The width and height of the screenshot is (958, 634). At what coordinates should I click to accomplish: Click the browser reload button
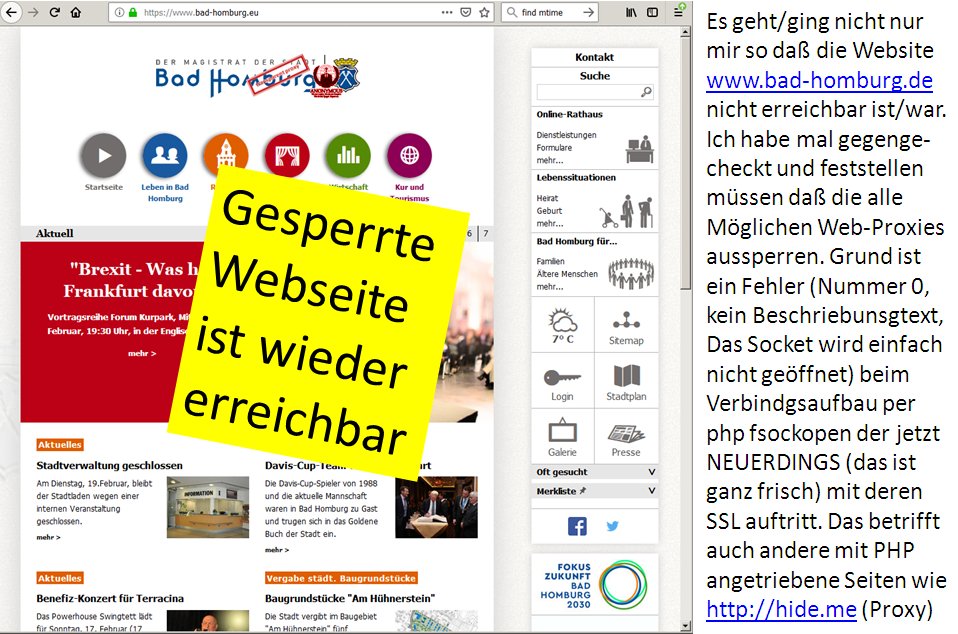point(53,13)
